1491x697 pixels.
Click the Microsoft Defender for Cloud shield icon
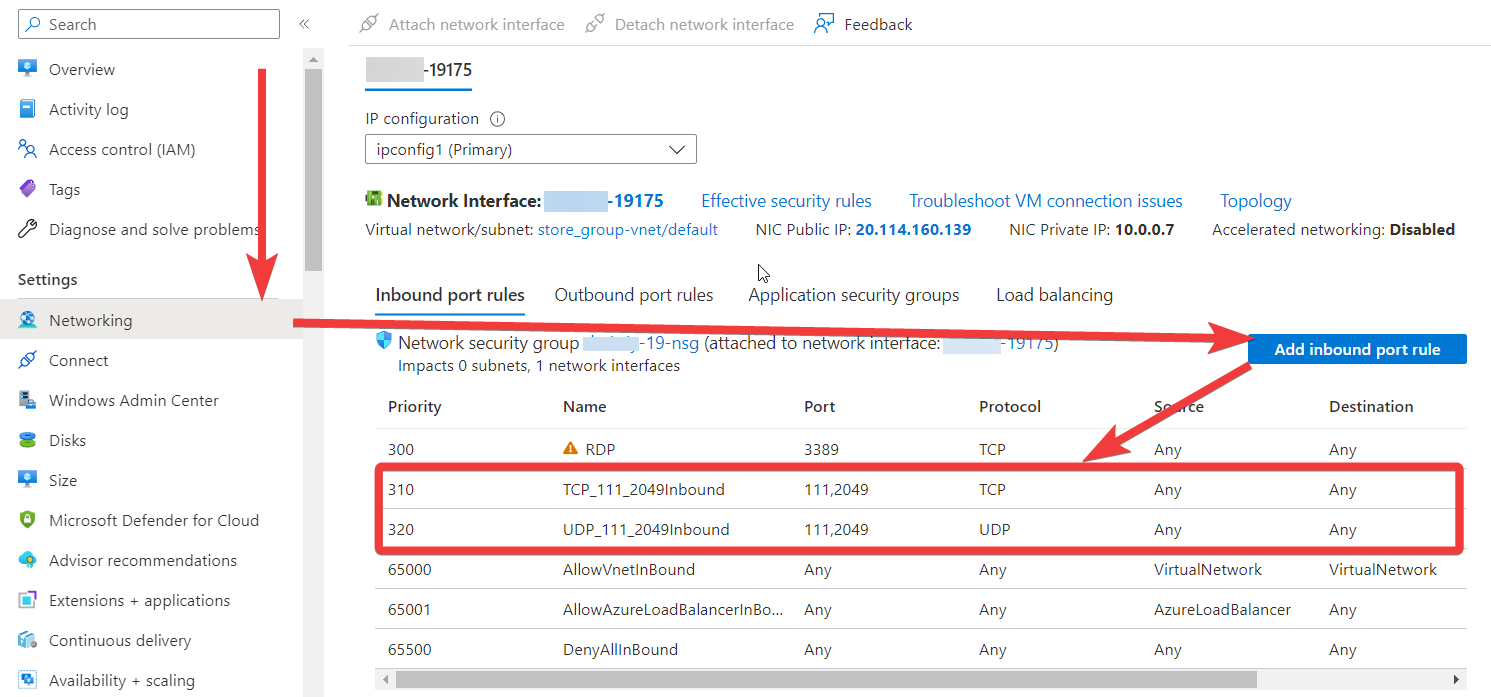(x=28, y=520)
